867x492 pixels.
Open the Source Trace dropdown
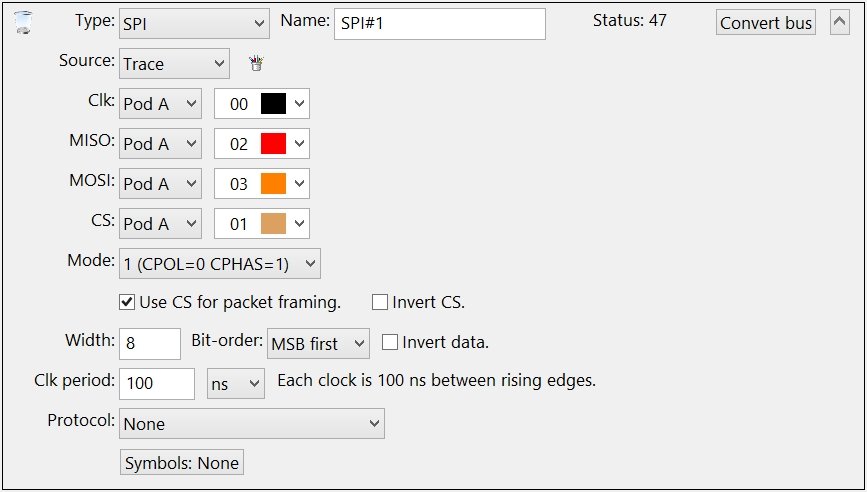[x=174, y=64]
